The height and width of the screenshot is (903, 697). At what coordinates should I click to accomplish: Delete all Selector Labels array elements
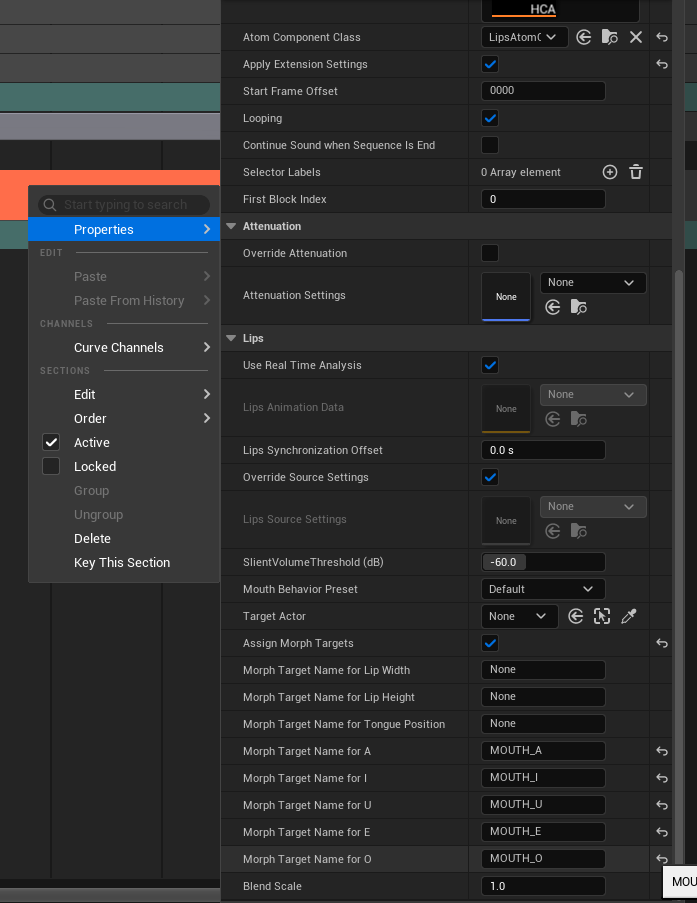click(635, 172)
